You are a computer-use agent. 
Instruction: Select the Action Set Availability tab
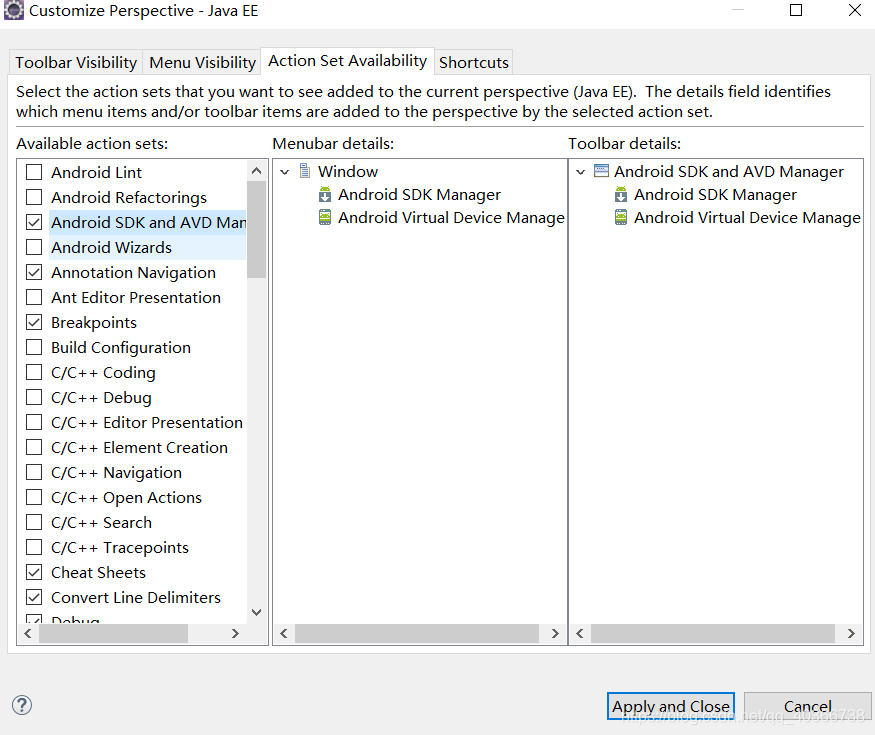click(347, 60)
